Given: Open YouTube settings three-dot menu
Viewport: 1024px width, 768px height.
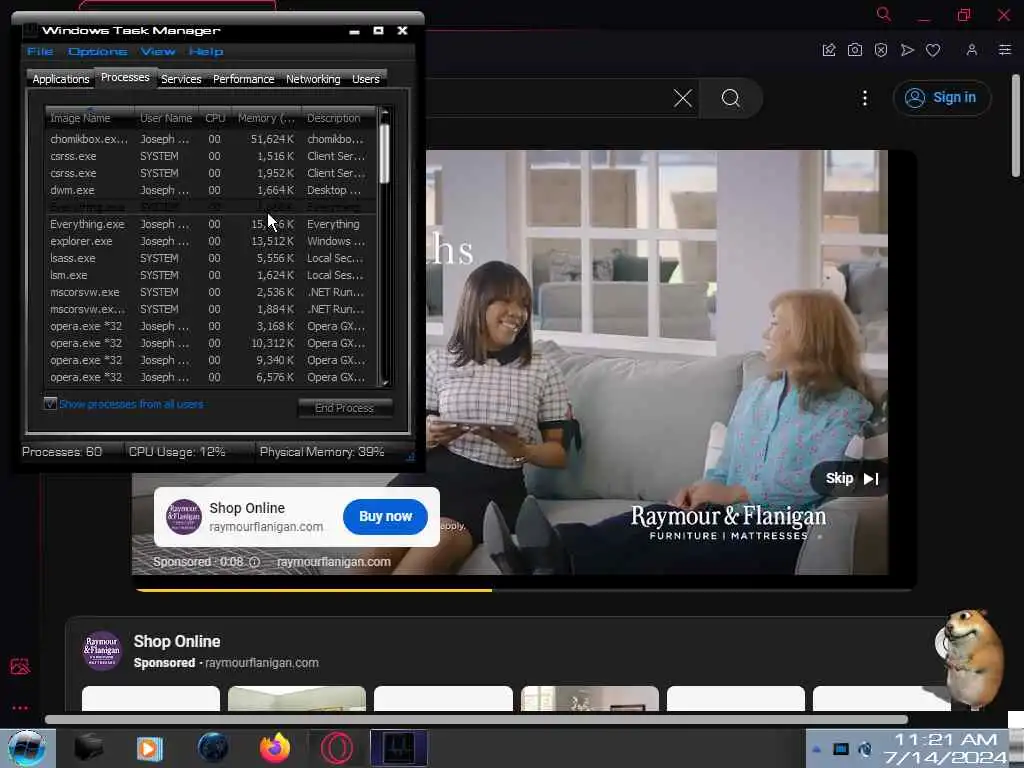Looking at the screenshot, I should [865, 98].
